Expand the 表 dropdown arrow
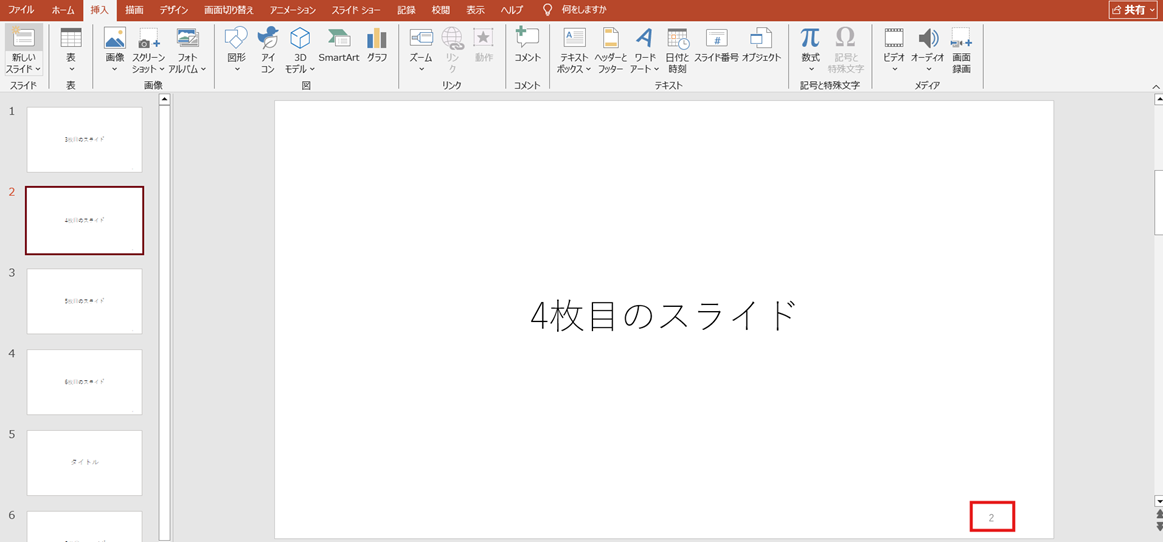This screenshot has width=1163, height=542. (x=70, y=69)
